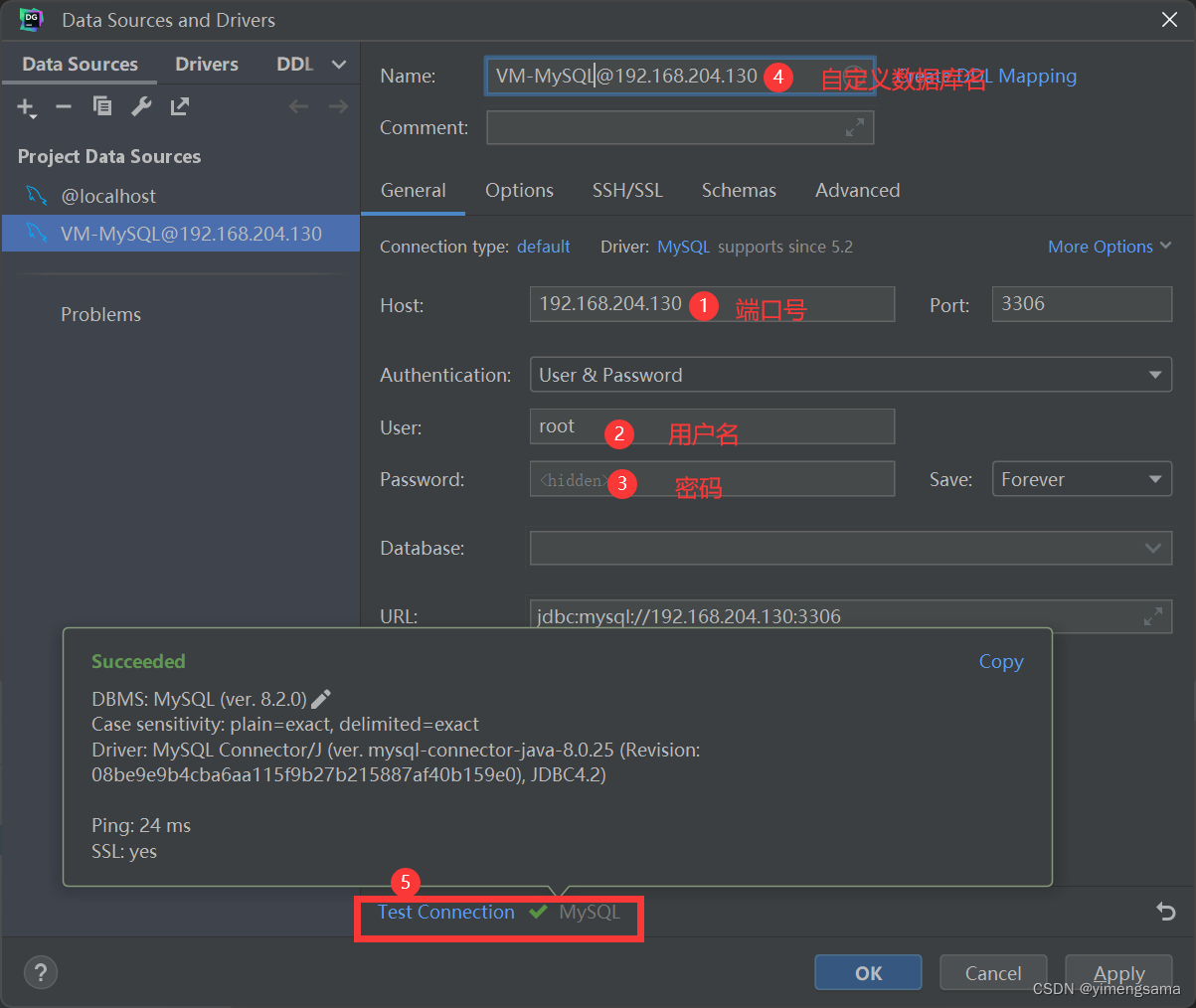Navigate forward with right arrow
This screenshot has height=1008, width=1196.
[338, 106]
